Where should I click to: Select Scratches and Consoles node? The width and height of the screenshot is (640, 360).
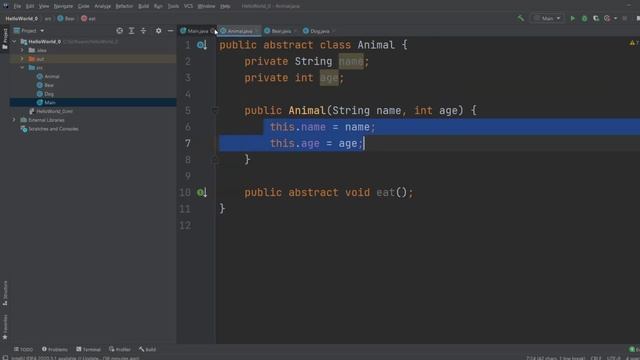(x=49, y=129)
